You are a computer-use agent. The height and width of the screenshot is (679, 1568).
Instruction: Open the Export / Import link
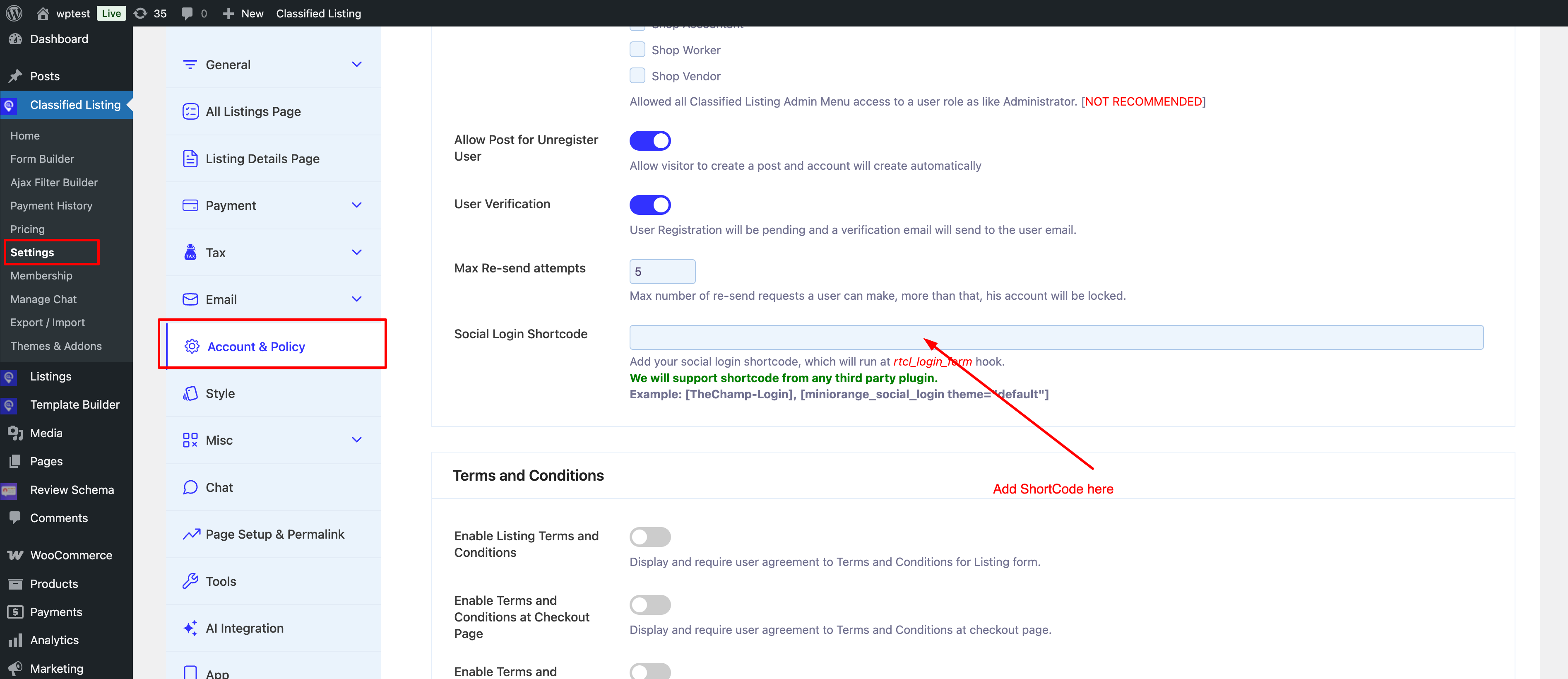[48, 323]
